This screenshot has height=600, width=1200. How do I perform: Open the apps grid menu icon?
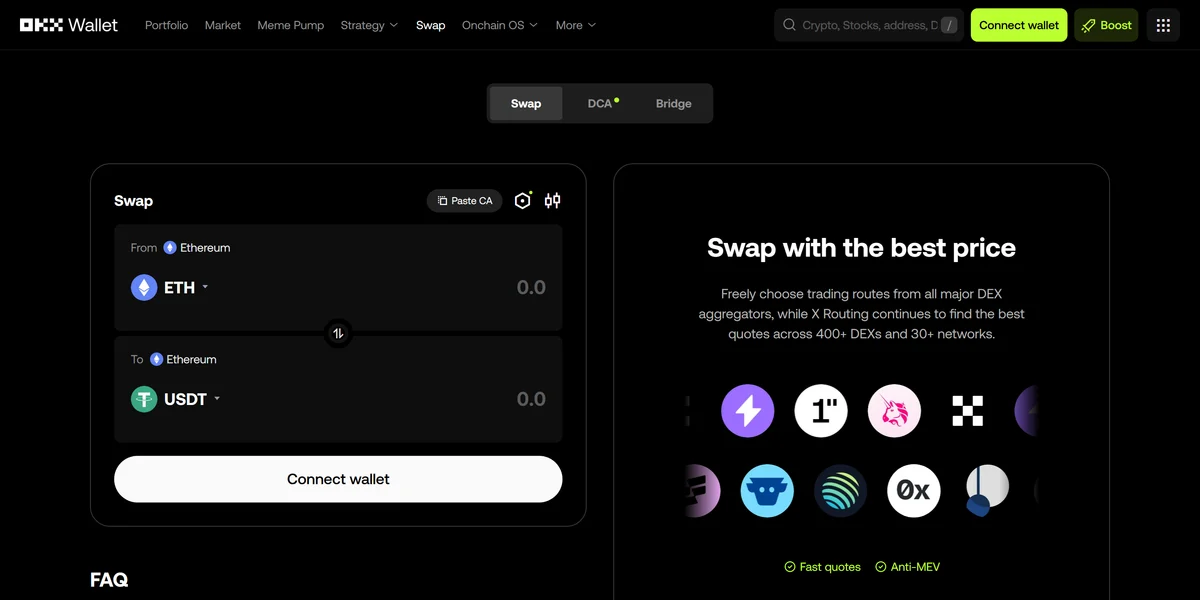[x=1163, y=25]
